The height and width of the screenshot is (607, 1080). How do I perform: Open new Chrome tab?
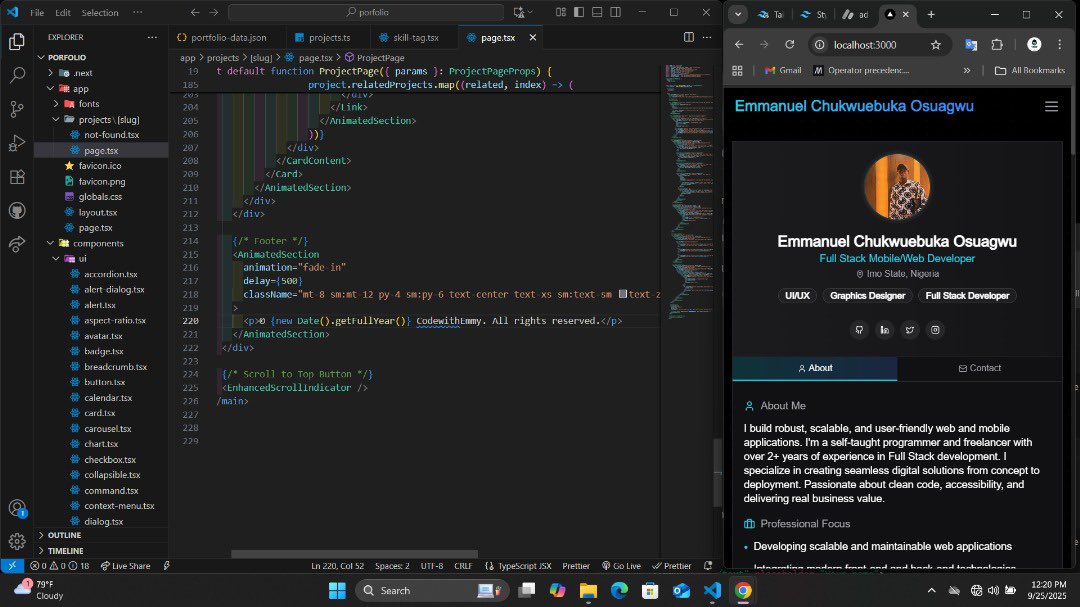click(x=931, y=14)
